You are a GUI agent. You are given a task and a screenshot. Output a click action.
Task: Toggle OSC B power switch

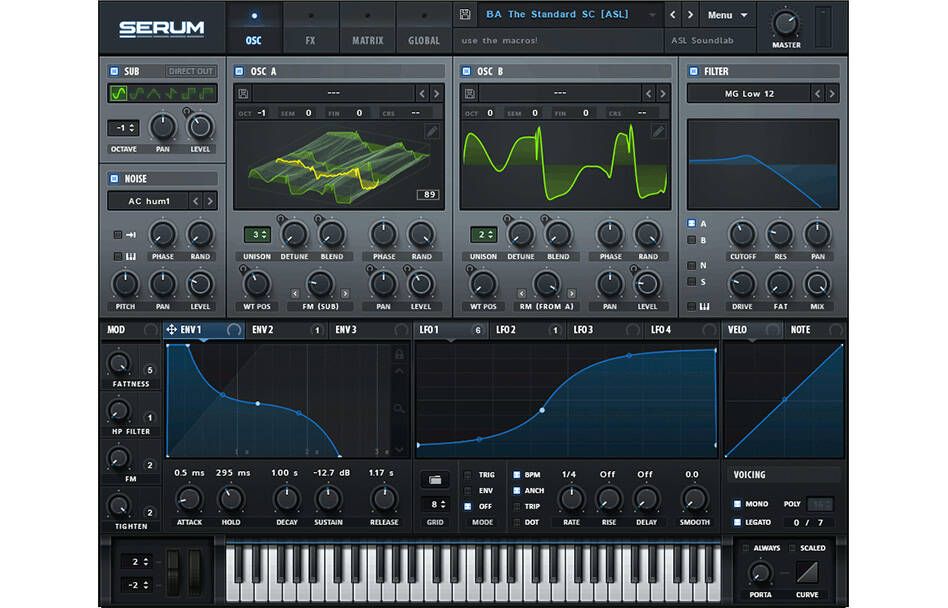click(466, 71)
